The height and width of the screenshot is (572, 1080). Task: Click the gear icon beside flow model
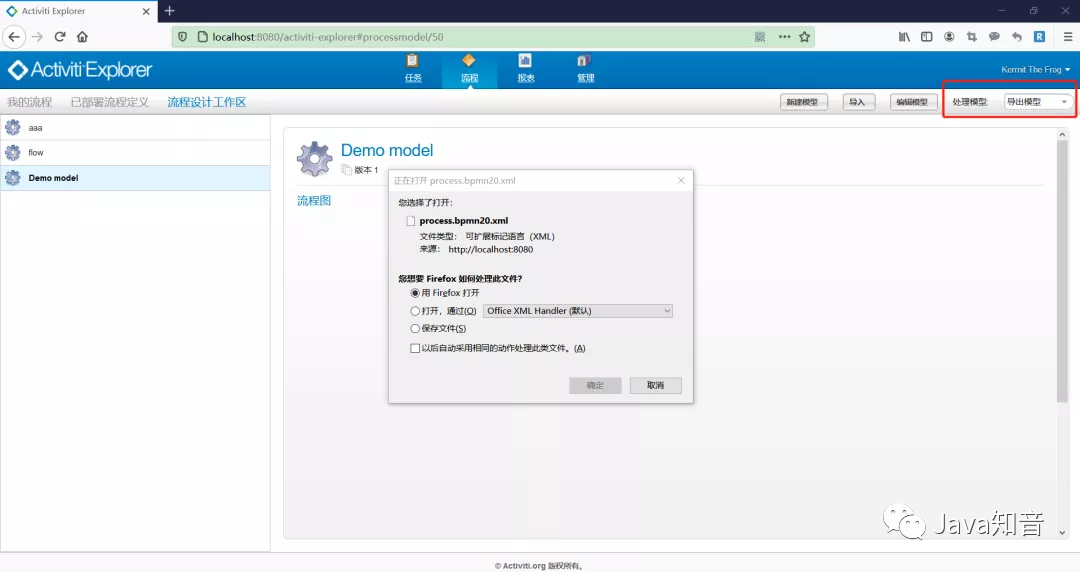point(12,152)
